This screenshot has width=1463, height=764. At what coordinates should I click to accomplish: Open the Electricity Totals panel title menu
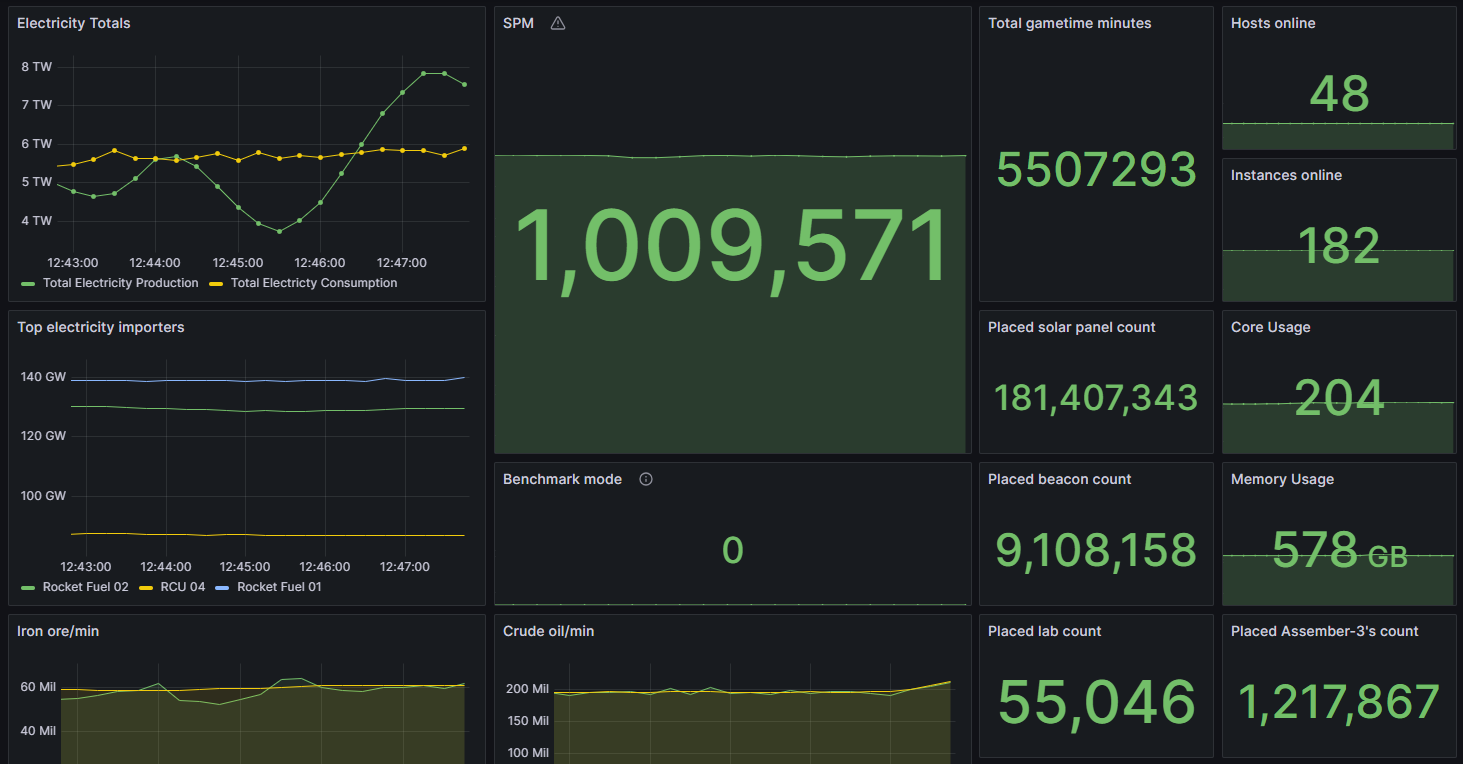click(74, 23)
